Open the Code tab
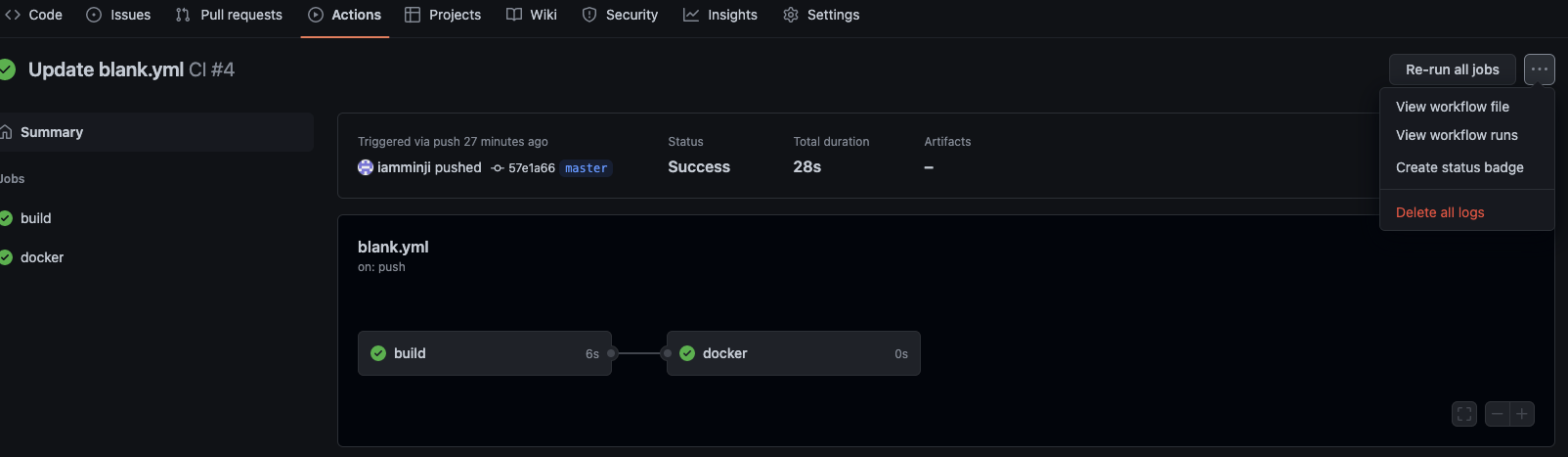1568x457 pixels. (x=34, y=15)
